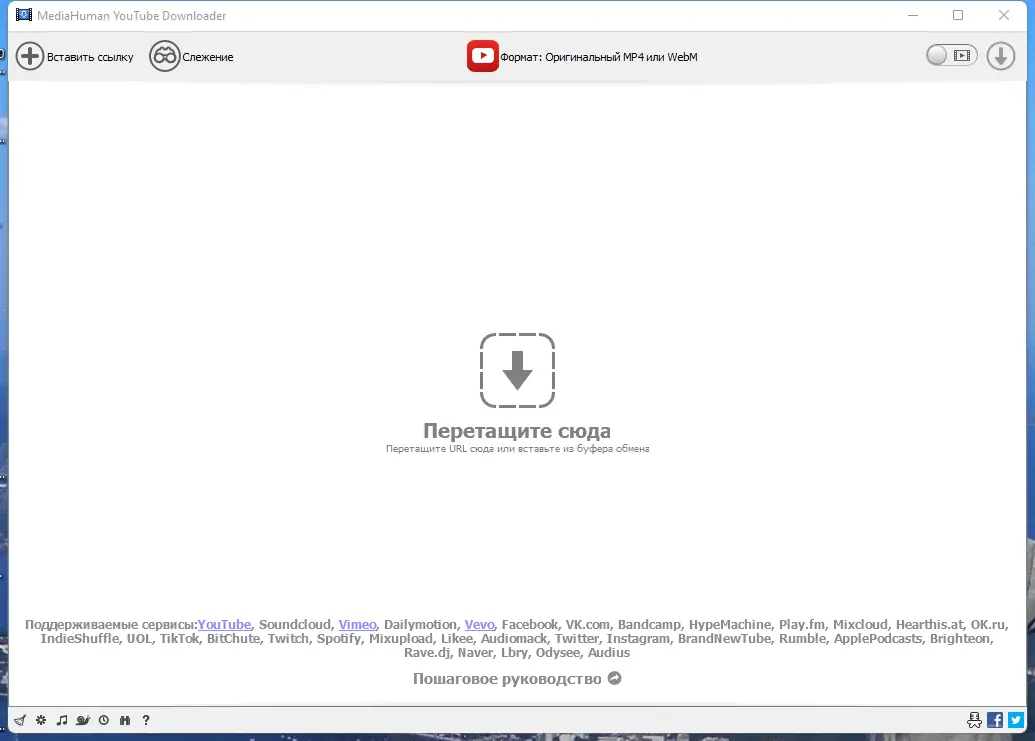Click the dashed drop-zone arrow icon
1035x741 pixels.
517,370
